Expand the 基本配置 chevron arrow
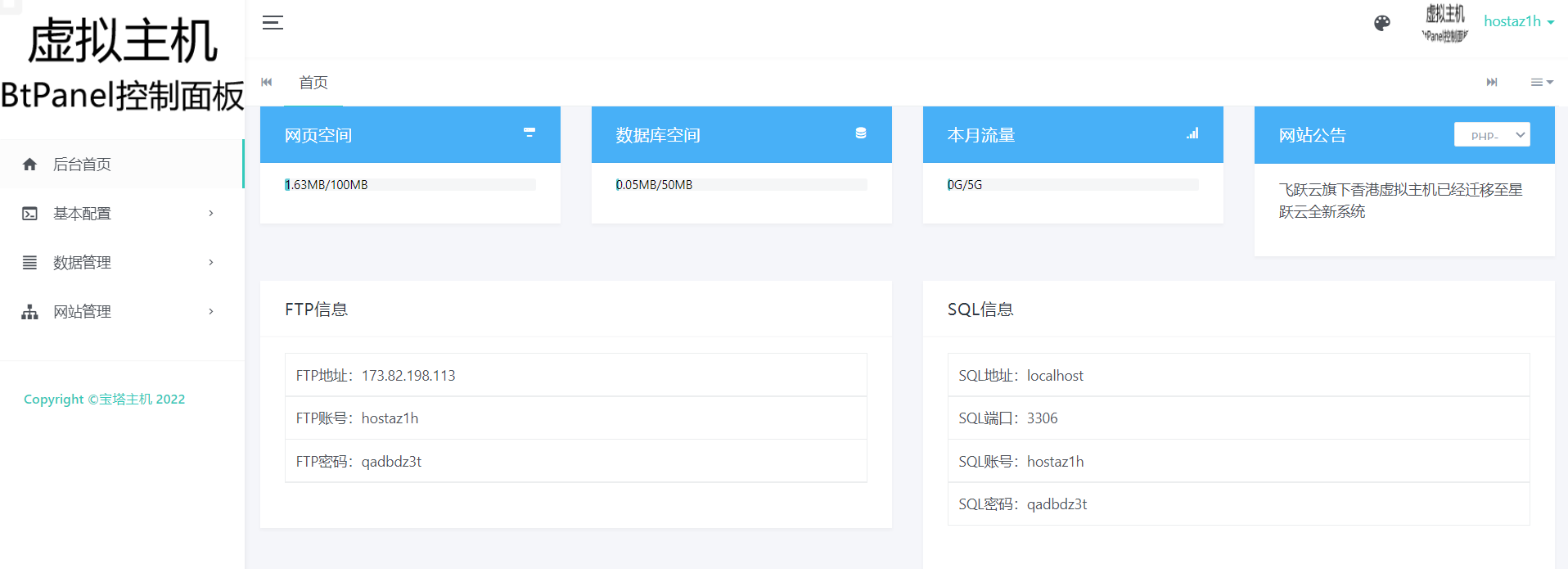The height and width of the screenshot is (569, 1568). 211,213
